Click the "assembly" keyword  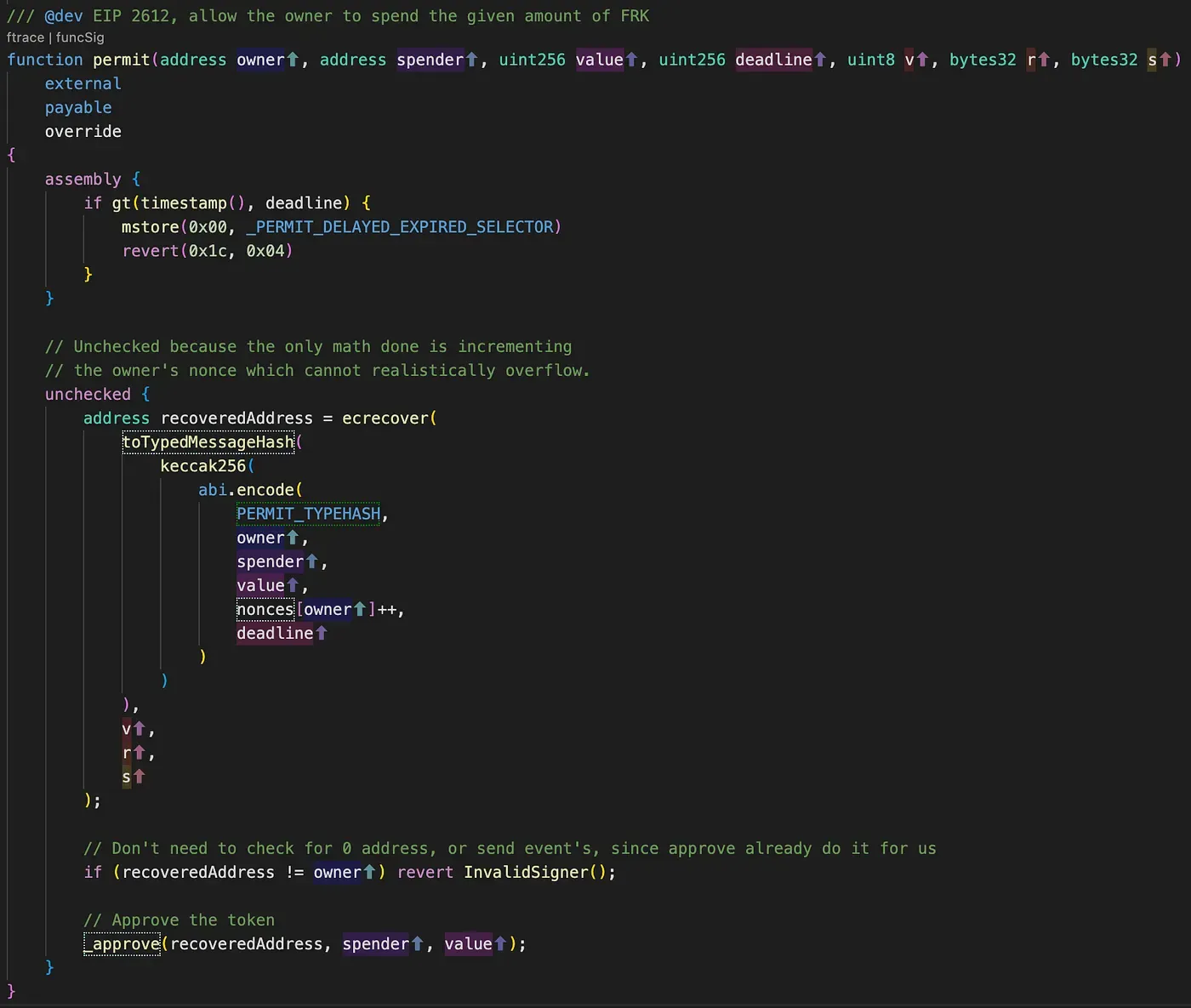click(x=83, y=179)
